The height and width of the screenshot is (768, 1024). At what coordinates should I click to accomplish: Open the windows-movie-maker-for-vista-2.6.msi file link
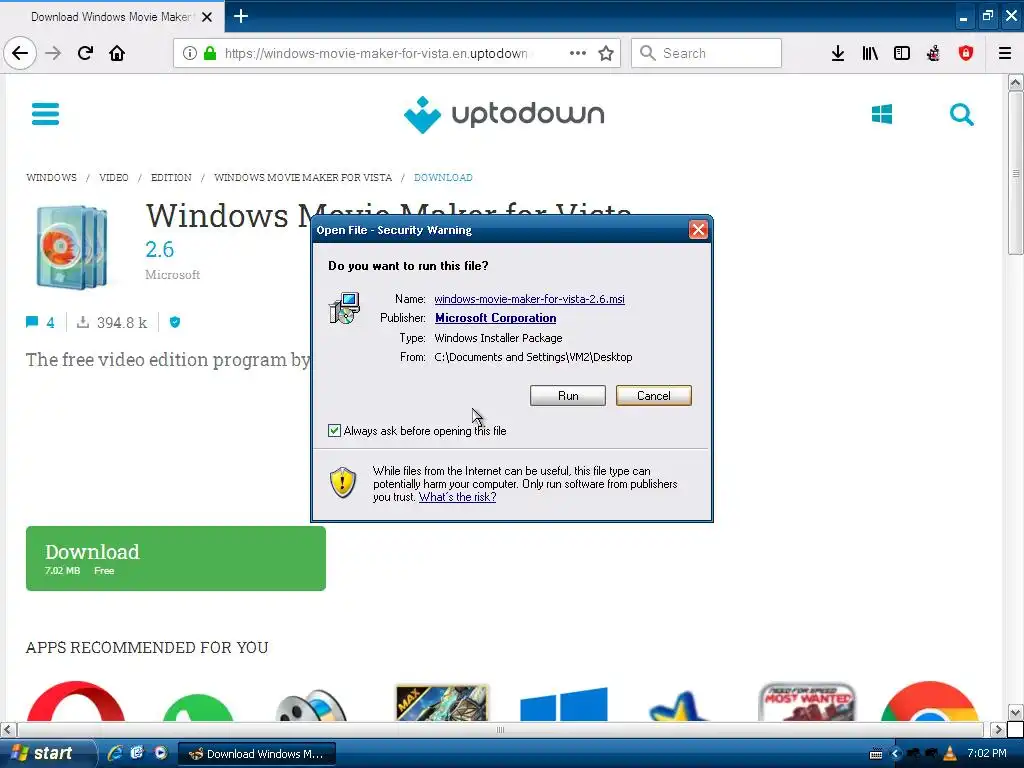(529, 299)
